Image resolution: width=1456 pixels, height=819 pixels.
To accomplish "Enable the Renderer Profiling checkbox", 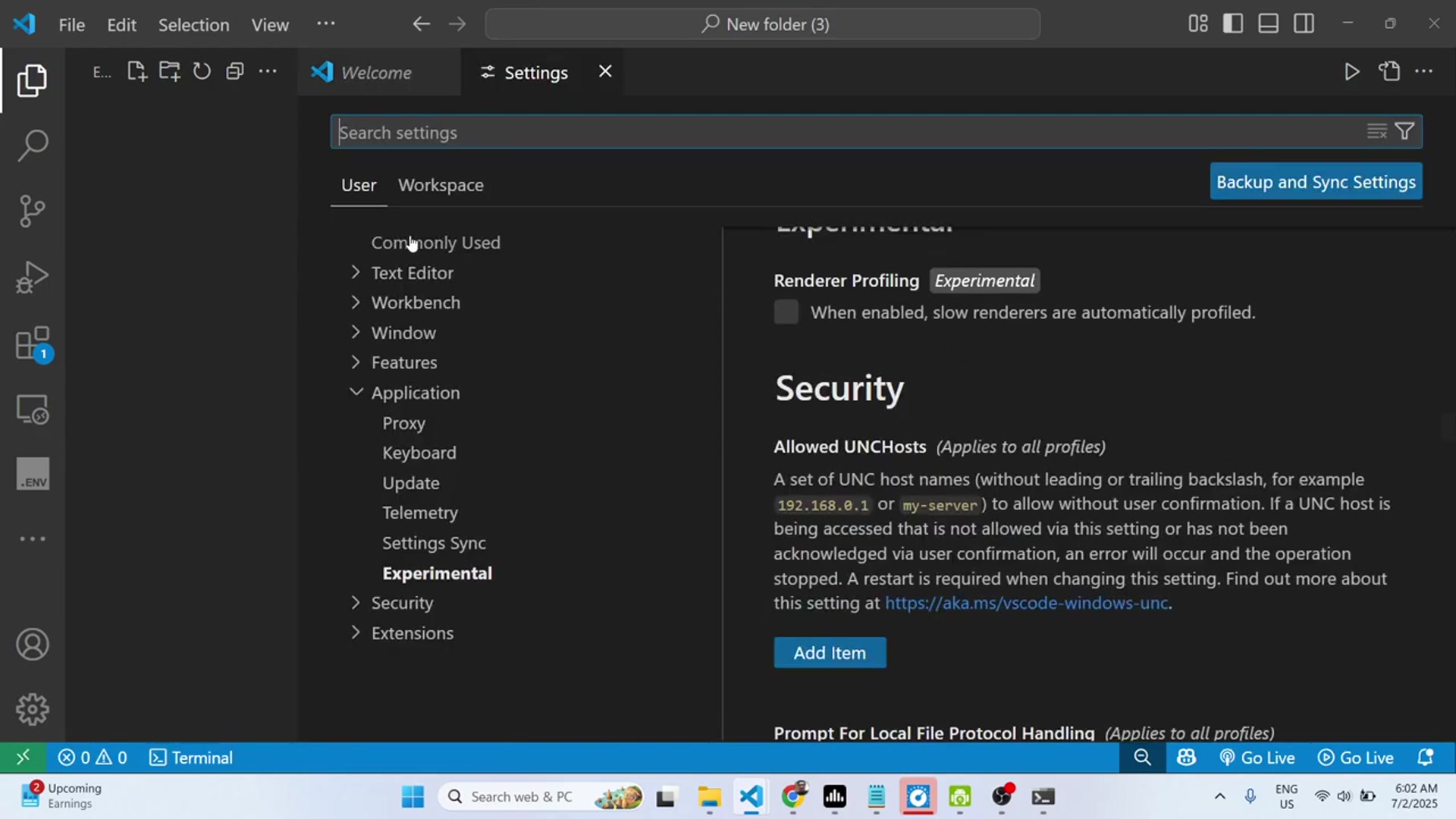I will pyautogui.click(x=786, y=312).
